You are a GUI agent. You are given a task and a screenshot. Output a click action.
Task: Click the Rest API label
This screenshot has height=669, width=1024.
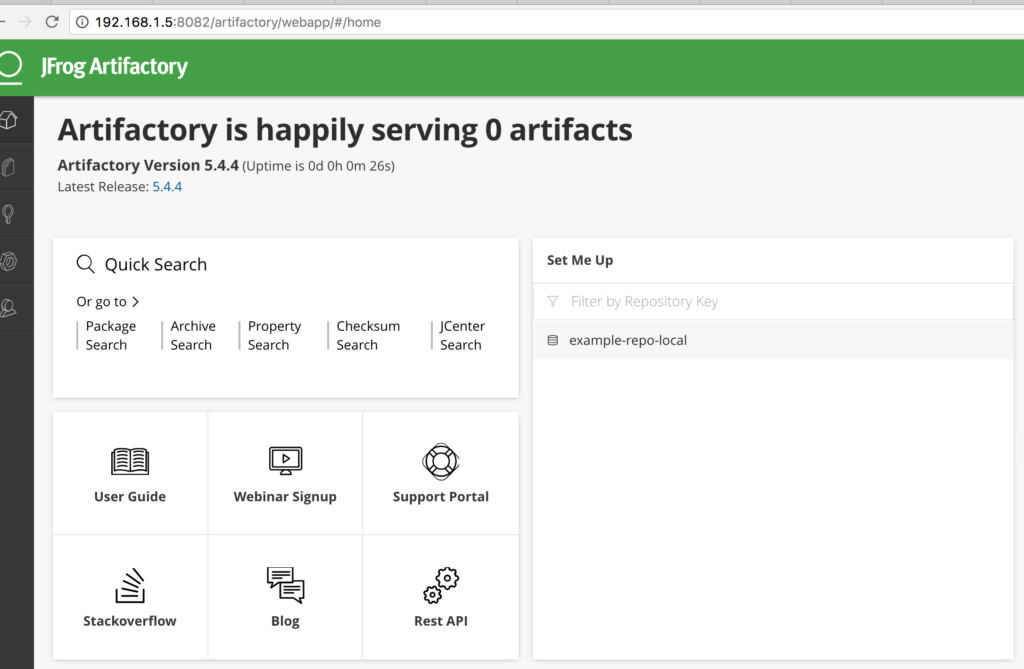click(x=441, y=621)
